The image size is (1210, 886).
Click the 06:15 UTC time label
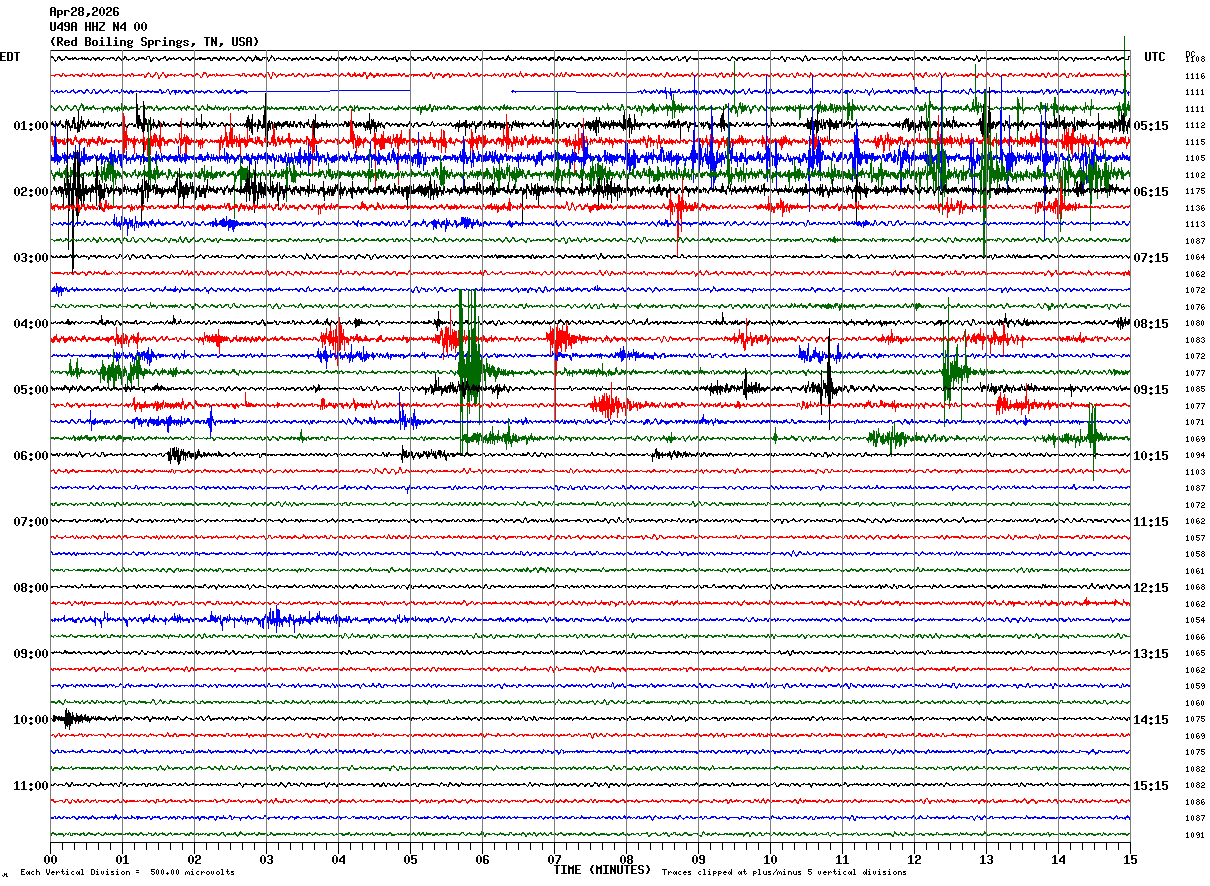click(x=1151, y=192)
